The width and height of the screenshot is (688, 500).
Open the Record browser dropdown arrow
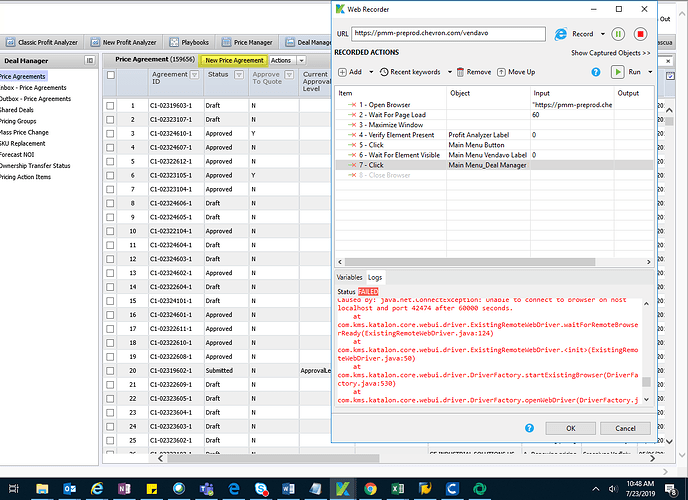602,34
